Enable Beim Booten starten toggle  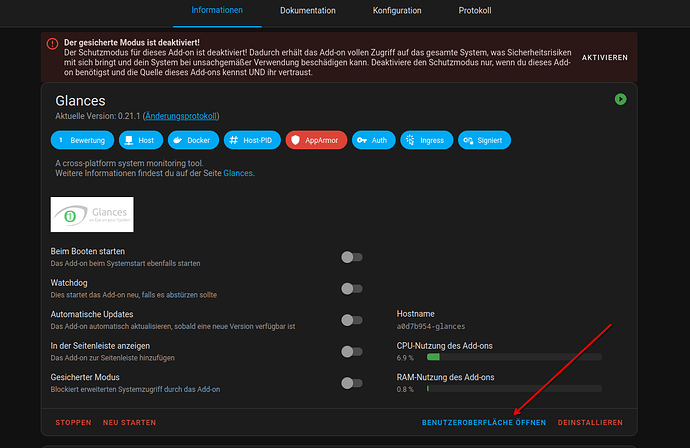point(352,257)
